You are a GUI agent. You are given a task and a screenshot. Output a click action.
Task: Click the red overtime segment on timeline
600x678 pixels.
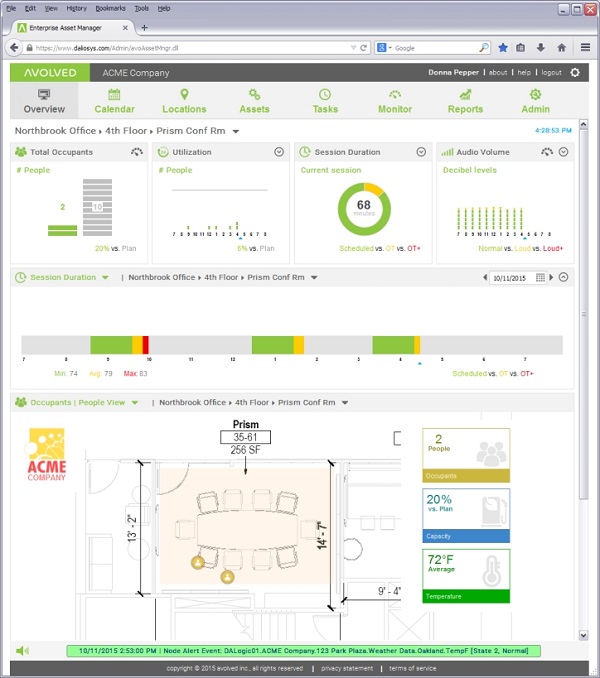(x=146, y=345)
